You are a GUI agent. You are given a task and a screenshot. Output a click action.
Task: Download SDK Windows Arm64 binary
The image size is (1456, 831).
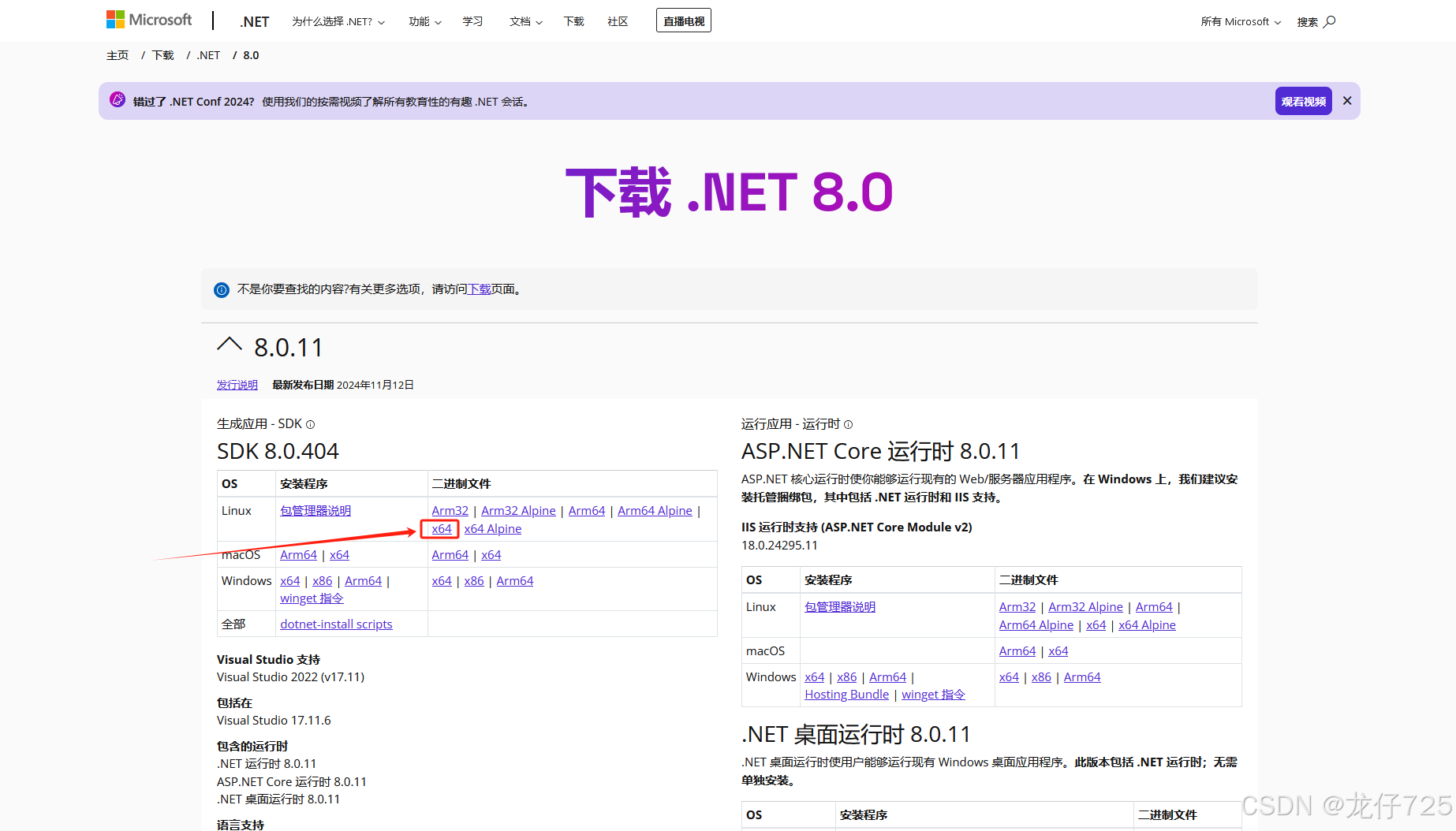coord(515,581)
